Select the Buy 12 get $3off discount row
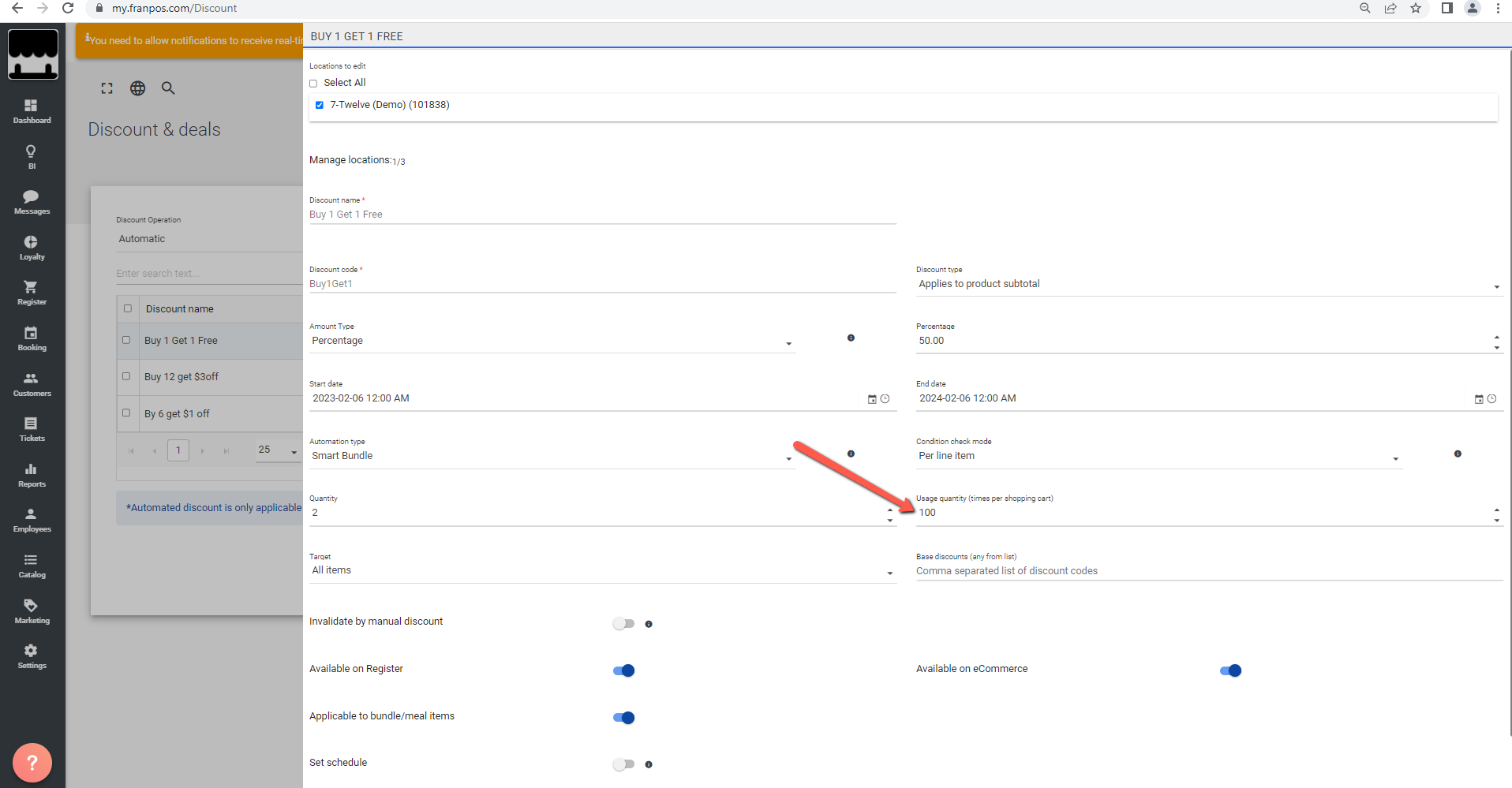The width and height of the screenshot is (1512, 788). pos(182,377)
